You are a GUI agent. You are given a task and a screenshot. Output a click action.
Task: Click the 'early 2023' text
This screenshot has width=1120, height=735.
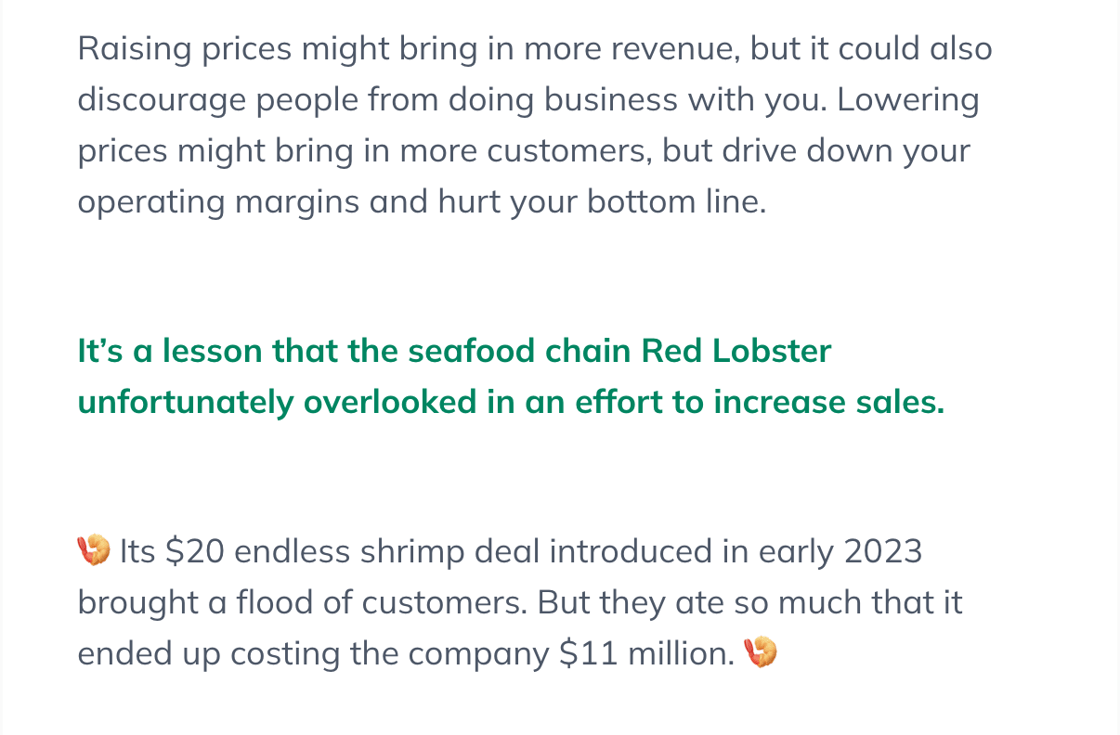tap(840, 551)
